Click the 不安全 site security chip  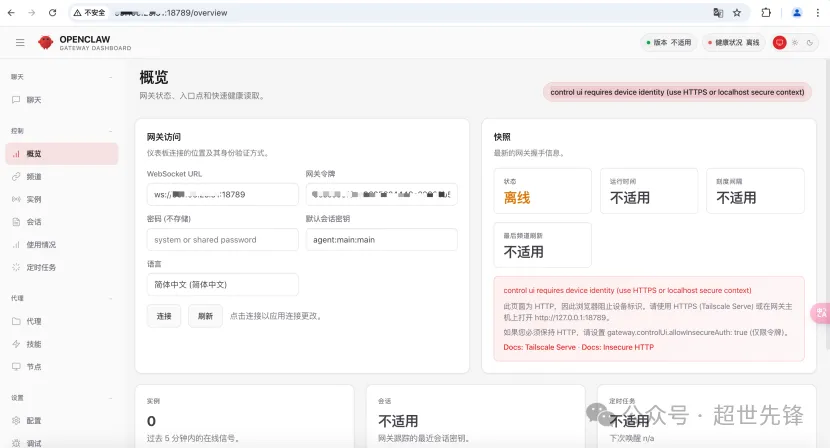point(89,13)
